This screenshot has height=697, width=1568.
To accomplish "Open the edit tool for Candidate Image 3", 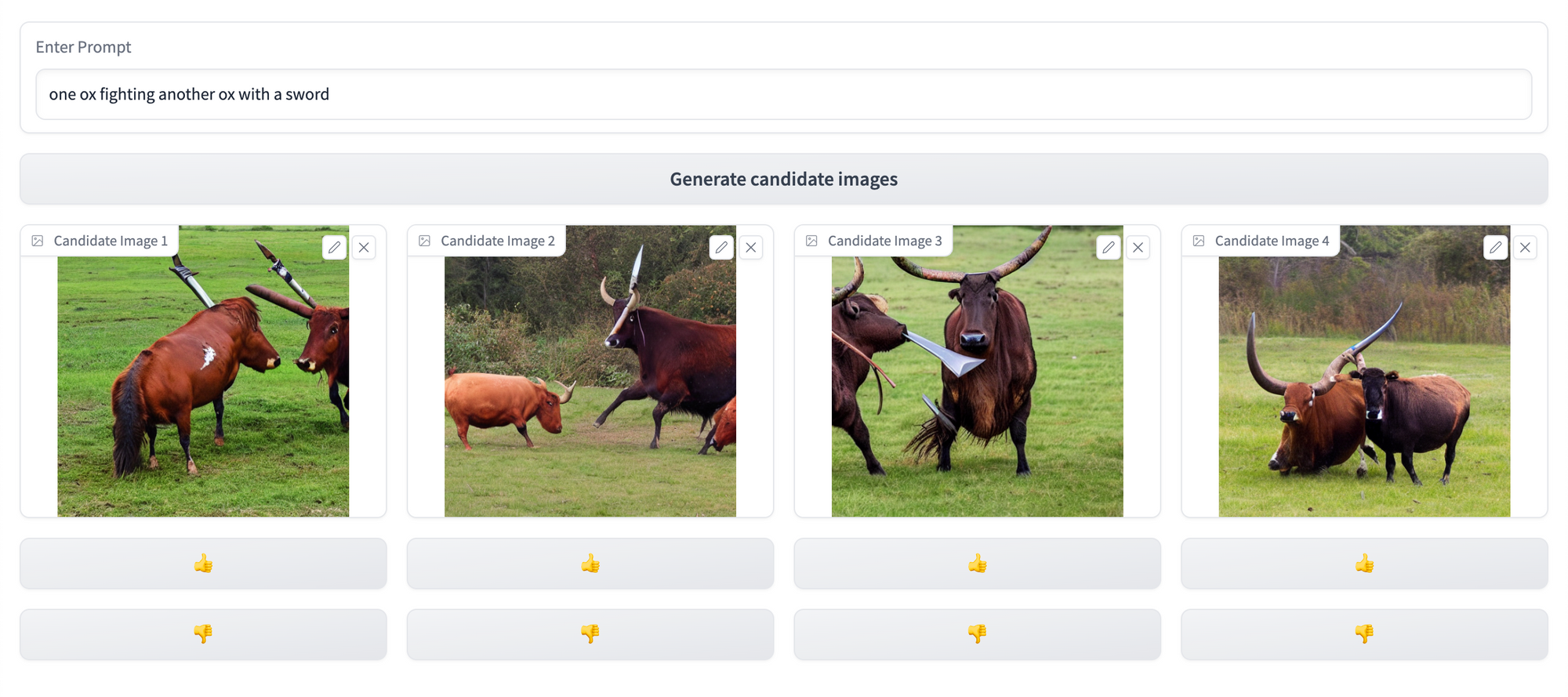I will coord(1109,247).
